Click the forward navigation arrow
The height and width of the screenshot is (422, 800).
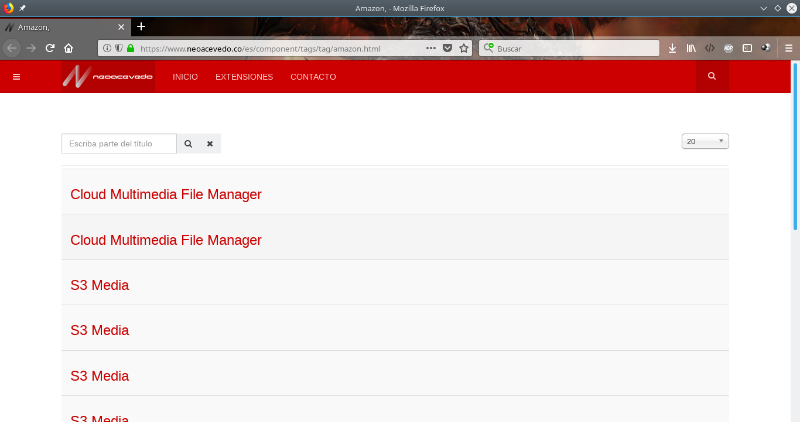[31, 48]
